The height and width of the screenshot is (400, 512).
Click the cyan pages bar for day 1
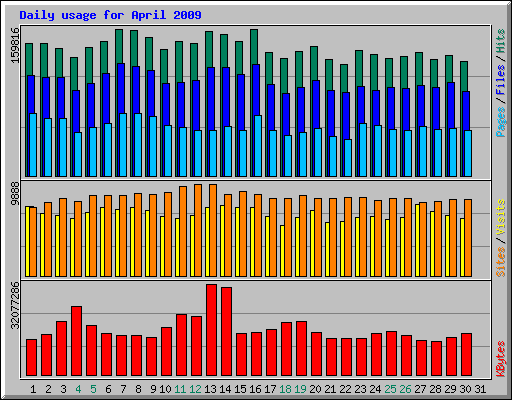(33, 145)
